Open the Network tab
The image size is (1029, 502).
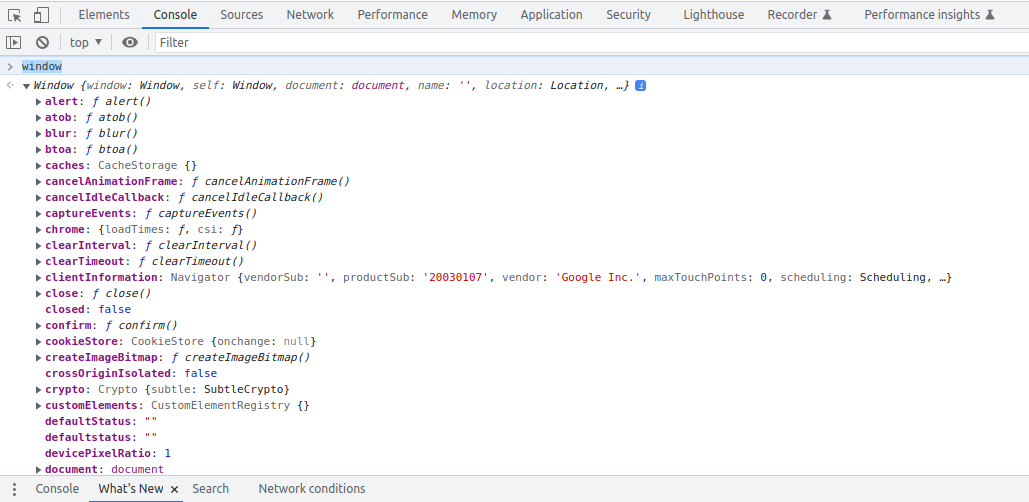click(x=310, y=14)
